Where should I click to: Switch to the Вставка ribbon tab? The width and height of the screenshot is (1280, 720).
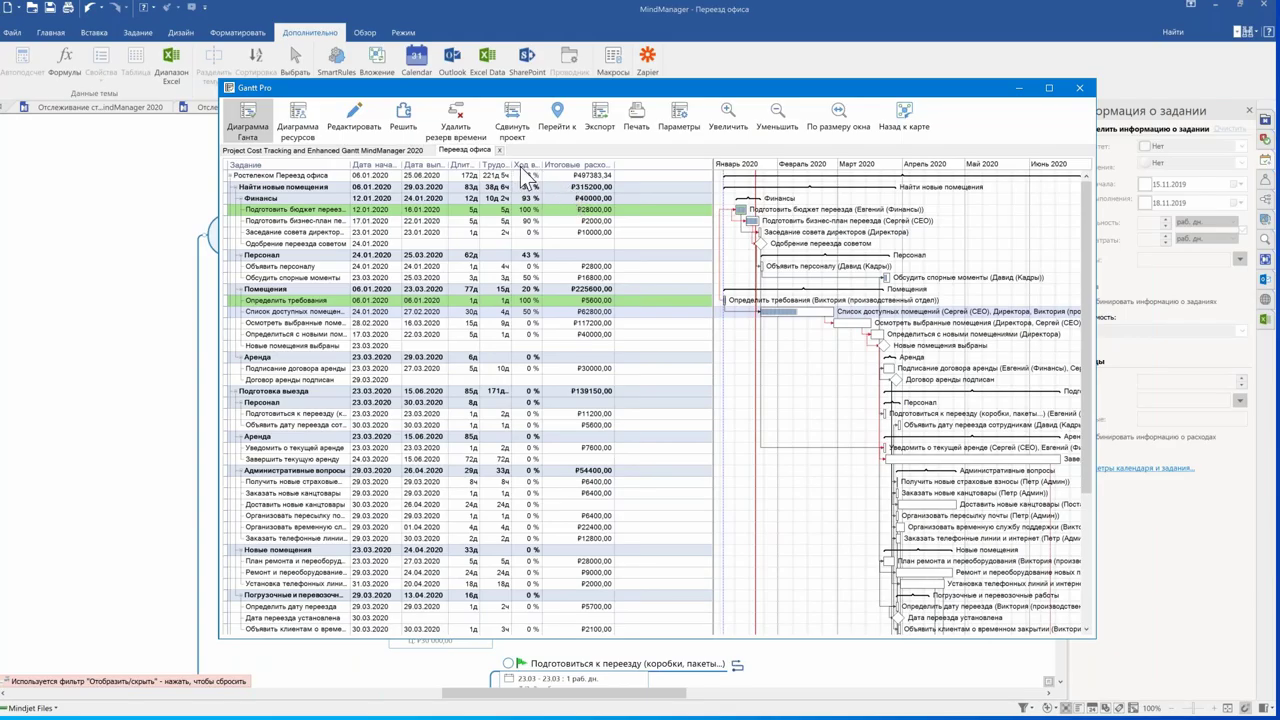94,33
